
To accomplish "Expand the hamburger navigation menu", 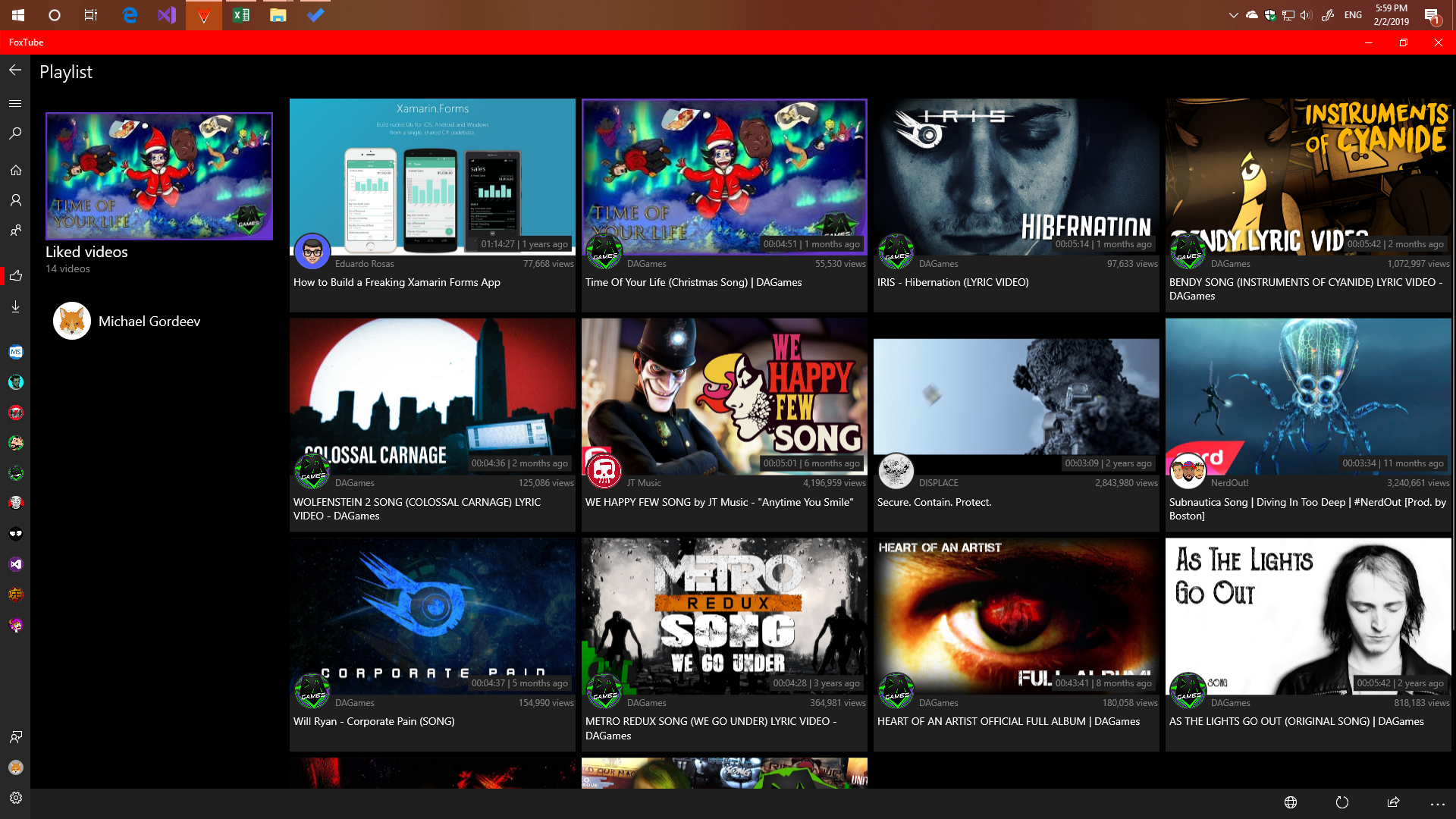I will (x=15, y=103).
